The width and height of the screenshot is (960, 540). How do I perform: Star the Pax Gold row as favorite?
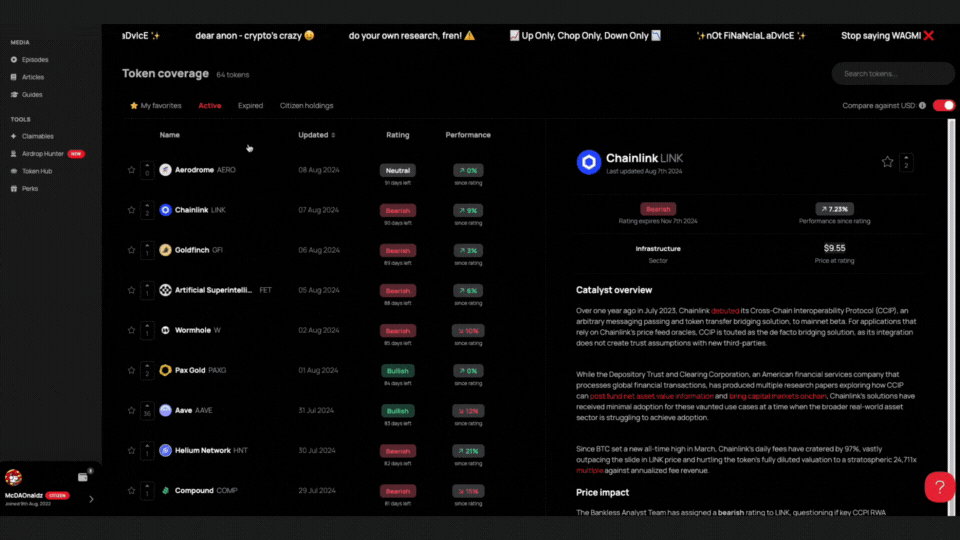[x=131, y=370]
